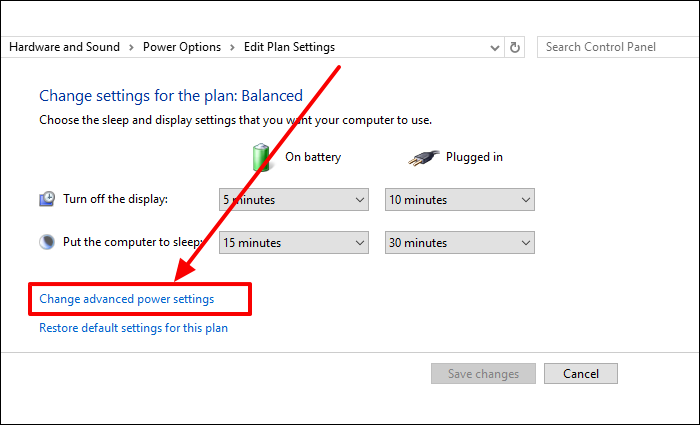Expand chevron after Hardware and Sound breadcrumb
Screen dimensions: 700x425
tap(131, 47)
